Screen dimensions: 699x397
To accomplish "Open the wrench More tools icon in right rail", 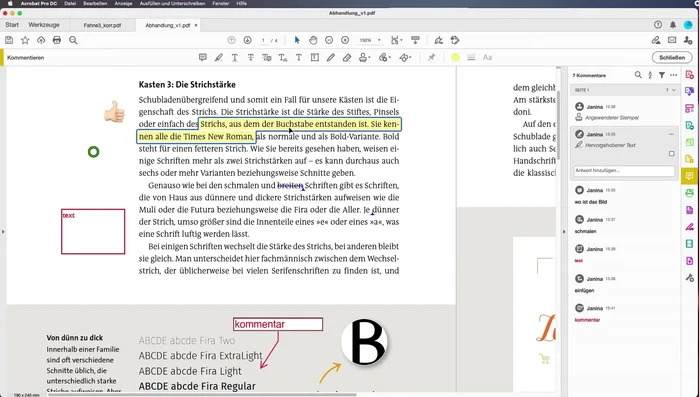I will coord(690,278).
